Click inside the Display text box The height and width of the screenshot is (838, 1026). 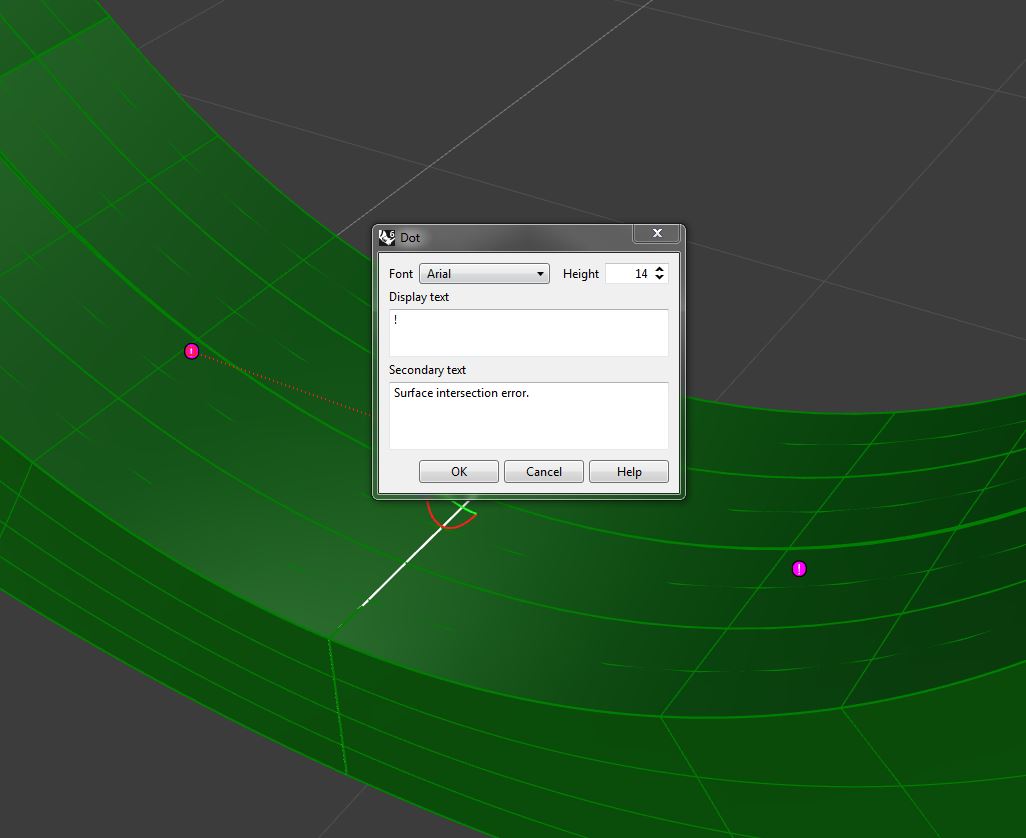[529, 333]
